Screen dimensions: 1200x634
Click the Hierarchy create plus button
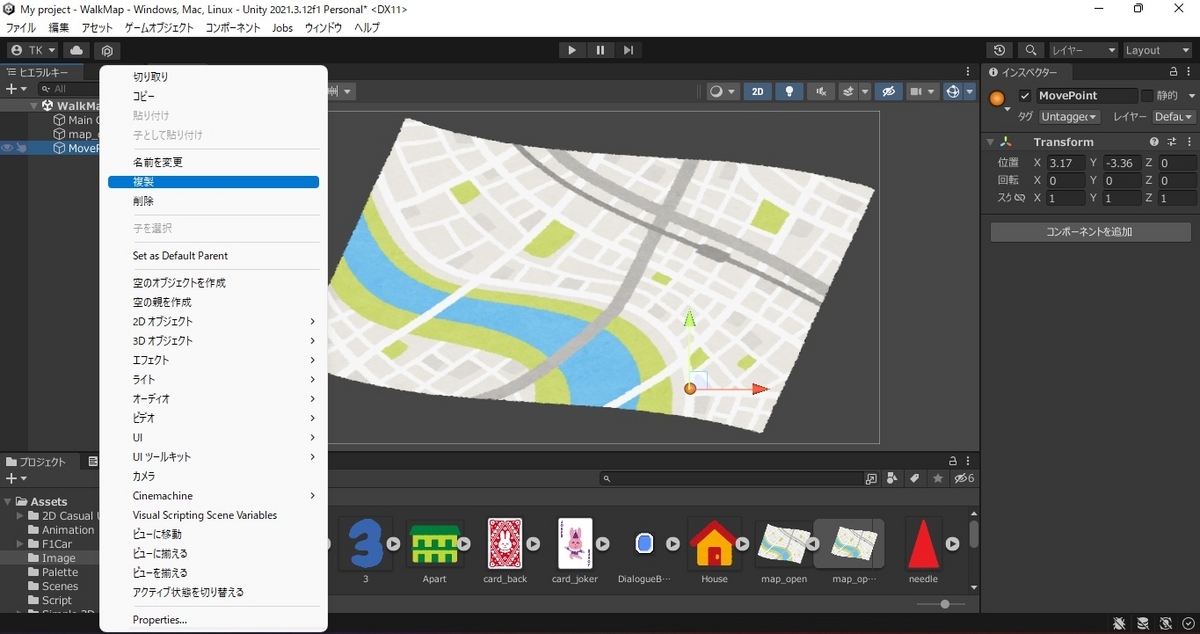tap(14, 89)
